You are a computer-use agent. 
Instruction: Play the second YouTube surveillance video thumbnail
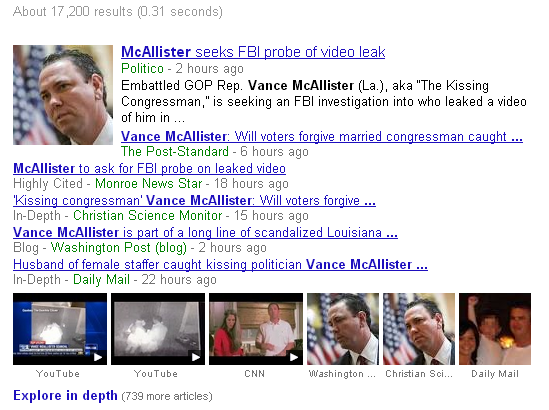click(x=158, y=329)
